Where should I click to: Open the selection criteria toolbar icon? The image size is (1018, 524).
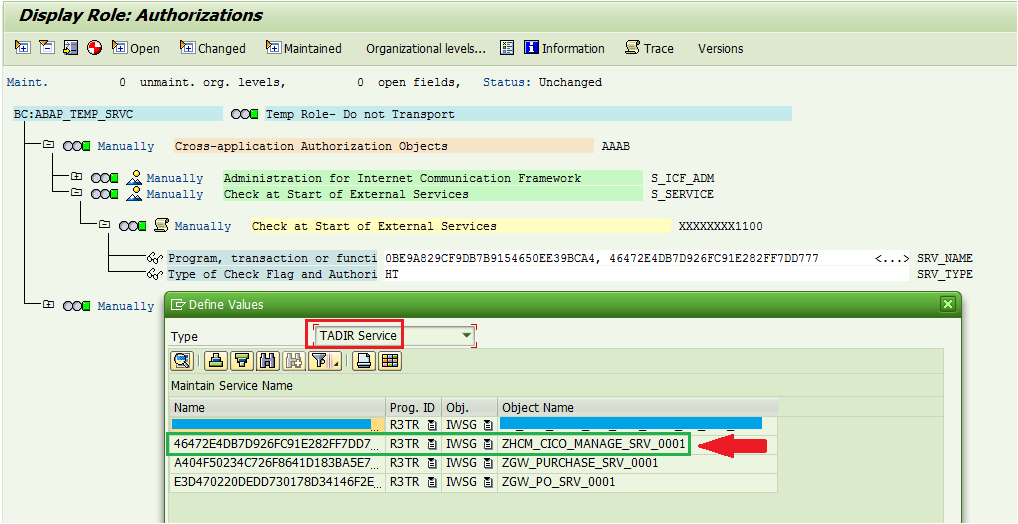click(70, 48)
